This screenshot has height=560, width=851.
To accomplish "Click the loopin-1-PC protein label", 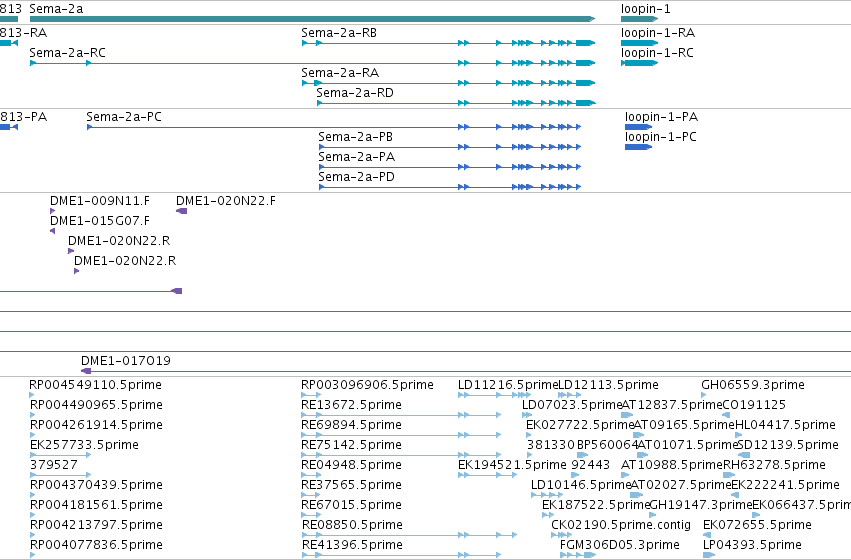I will [661, 137].
